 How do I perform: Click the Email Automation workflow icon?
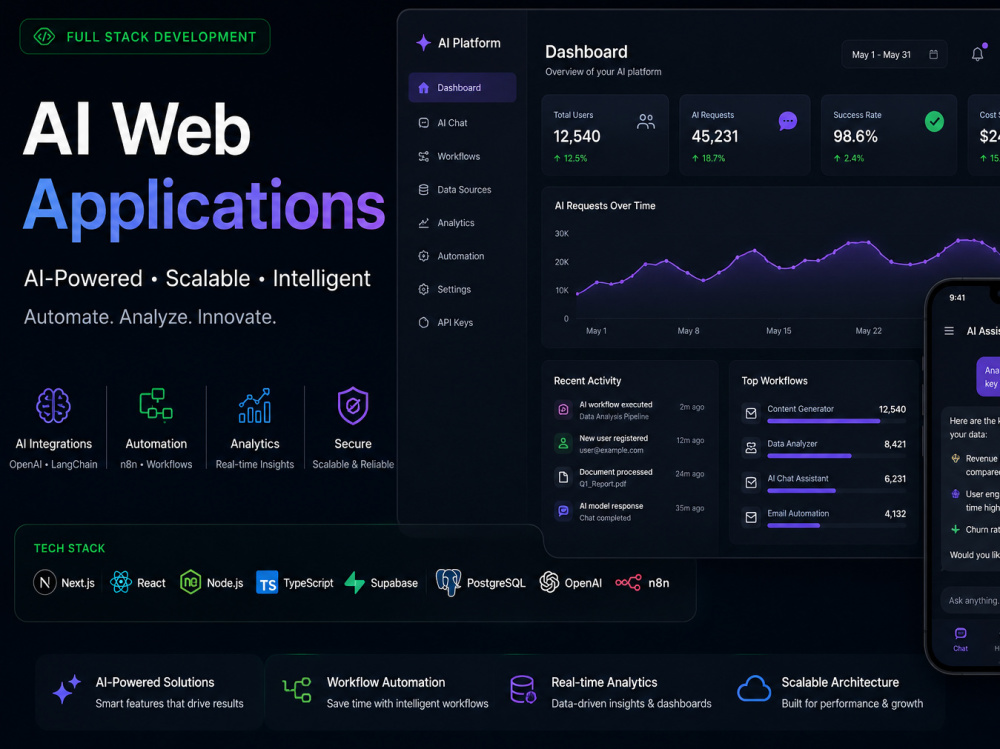tap(751, 517)
